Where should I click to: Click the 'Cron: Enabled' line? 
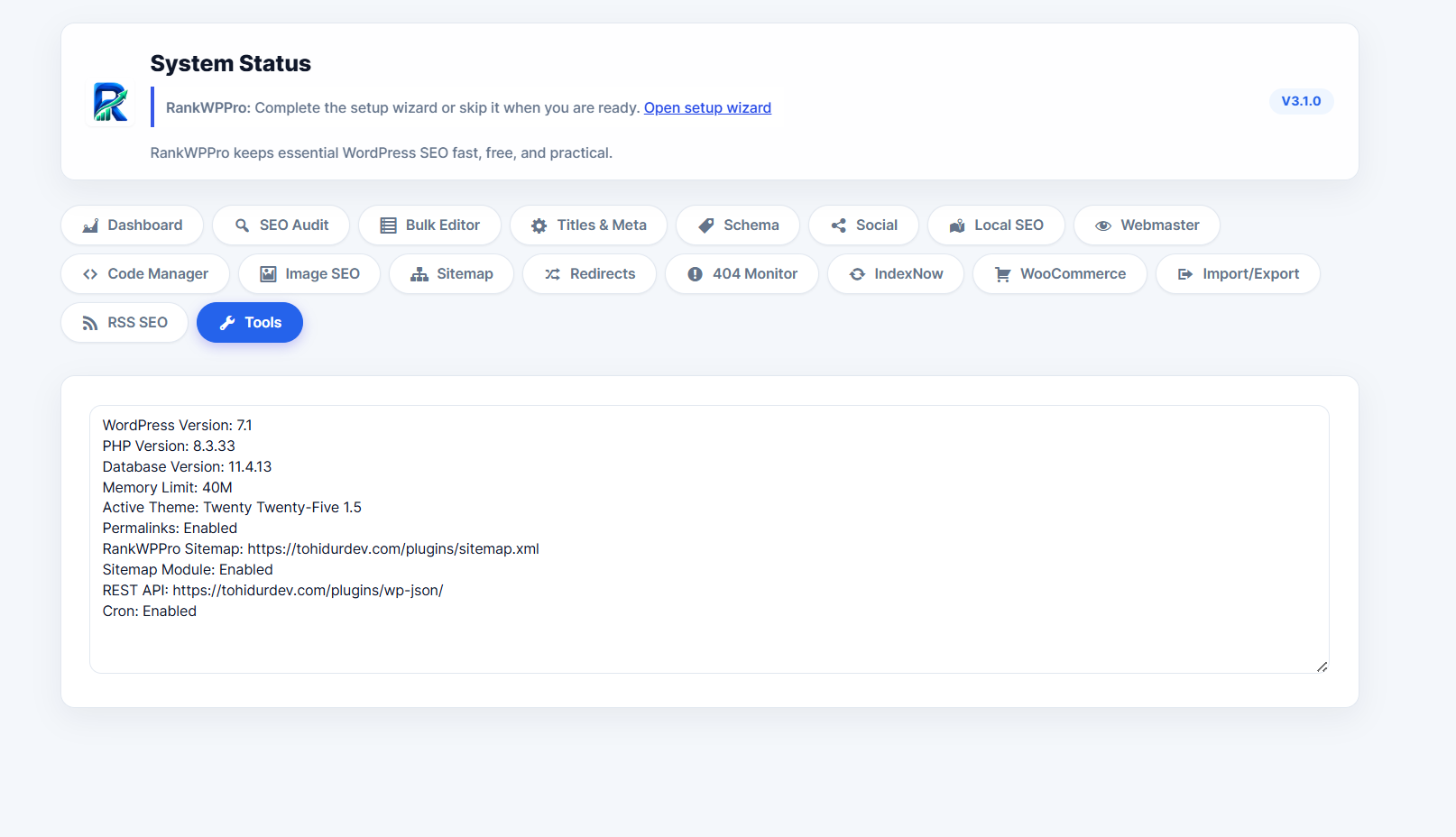click(x=150, y=612)
